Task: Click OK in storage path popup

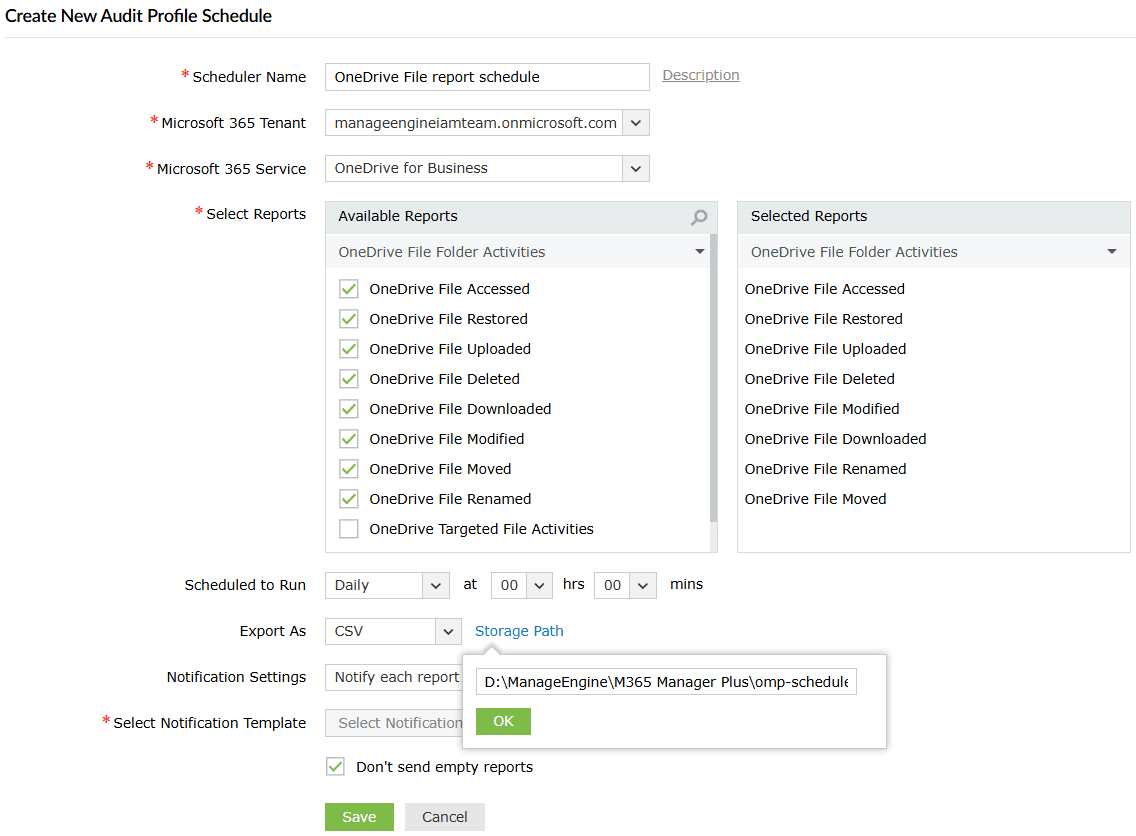Action: point(503,721)
